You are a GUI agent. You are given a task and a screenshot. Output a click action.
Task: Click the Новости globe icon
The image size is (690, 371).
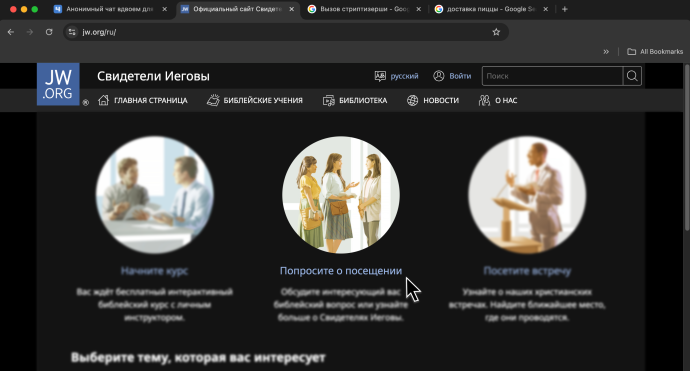[x=412, y=101]
